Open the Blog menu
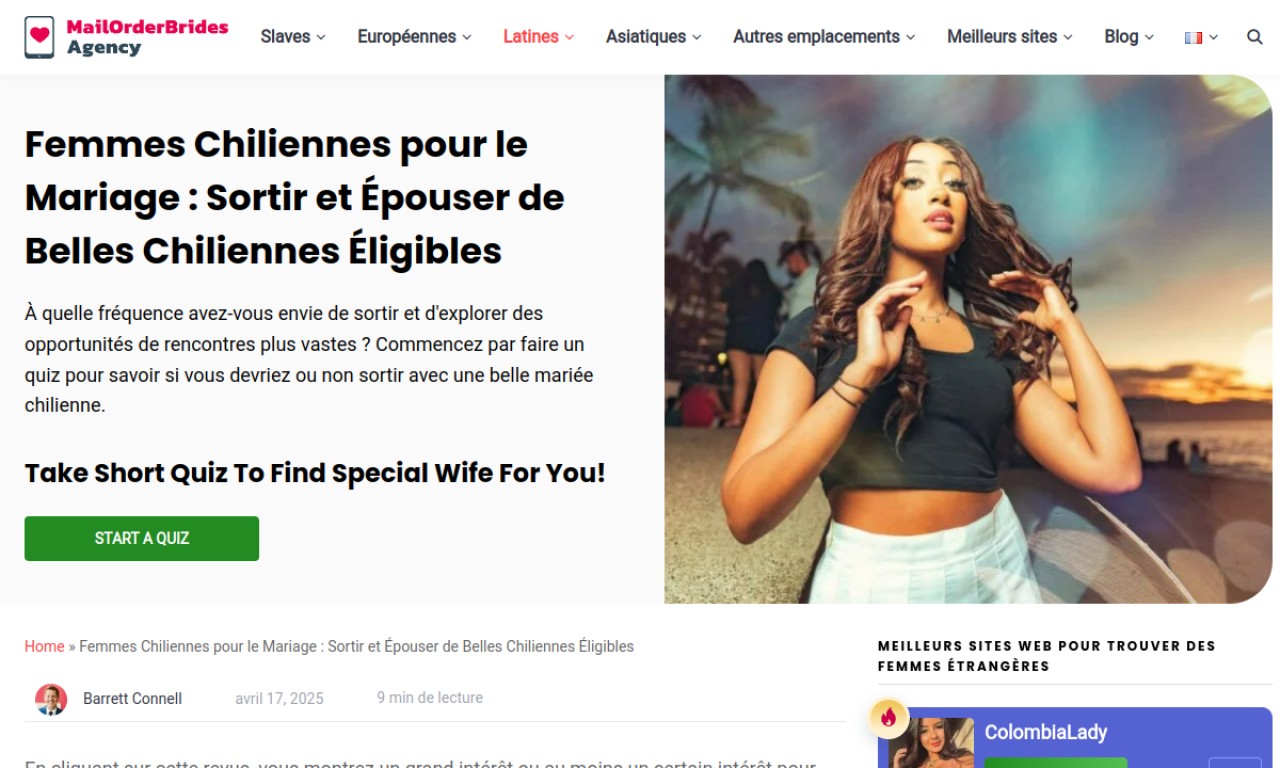 [1129, 37]
